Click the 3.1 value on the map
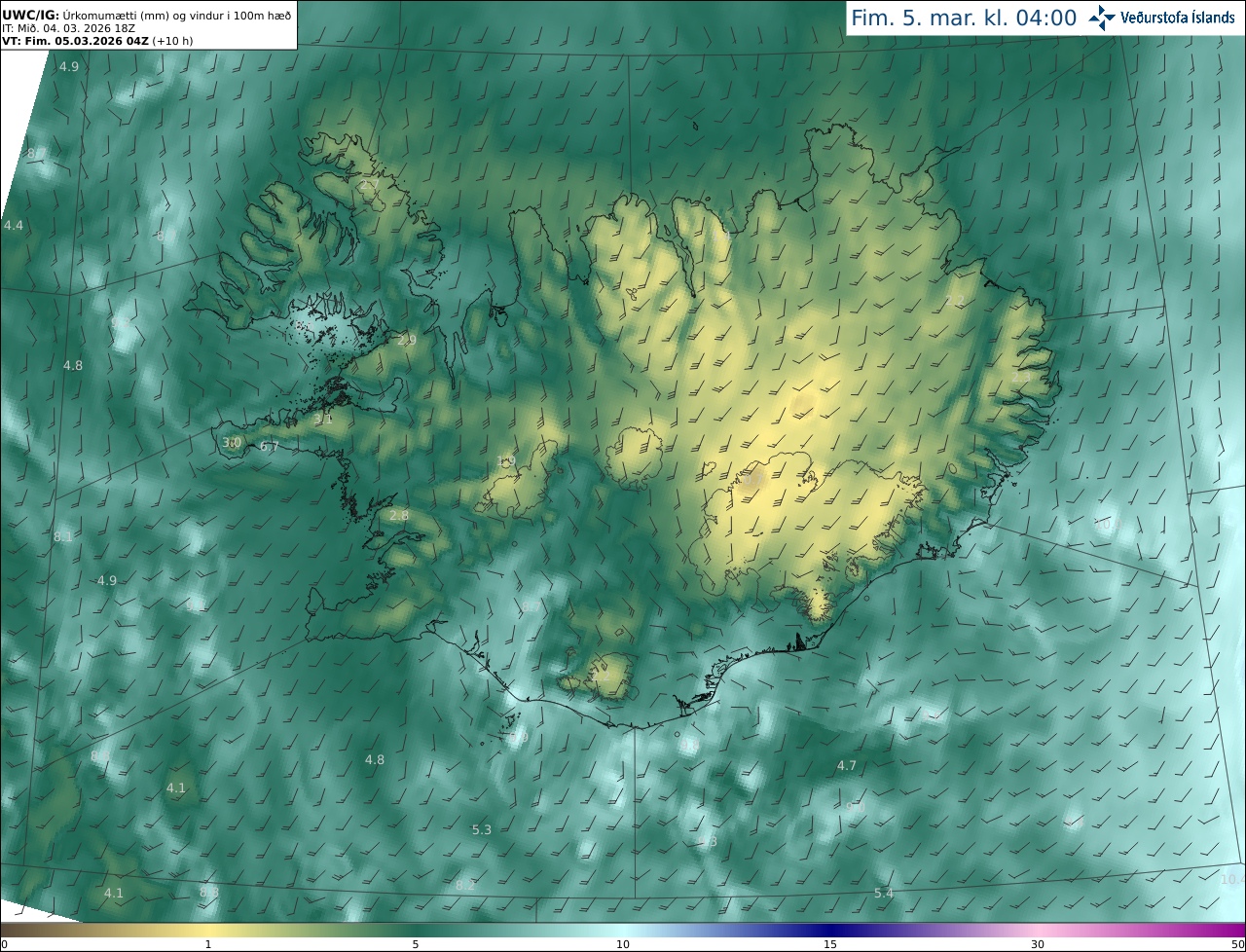The height and width of the screenshot is (952, 1246). tap(323, 420)
